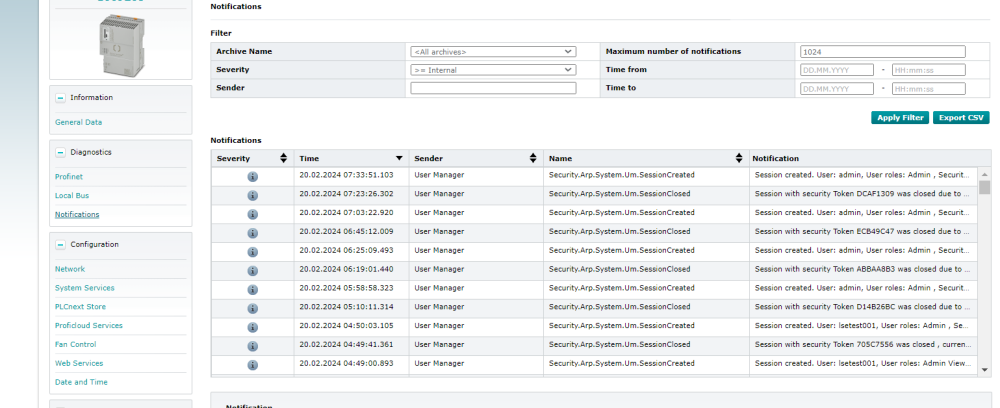Image resolution: width=1000 pixels, height=408 pixels.
Task: Sort notifications by Severity column arrows
Action: pos(283,158)
